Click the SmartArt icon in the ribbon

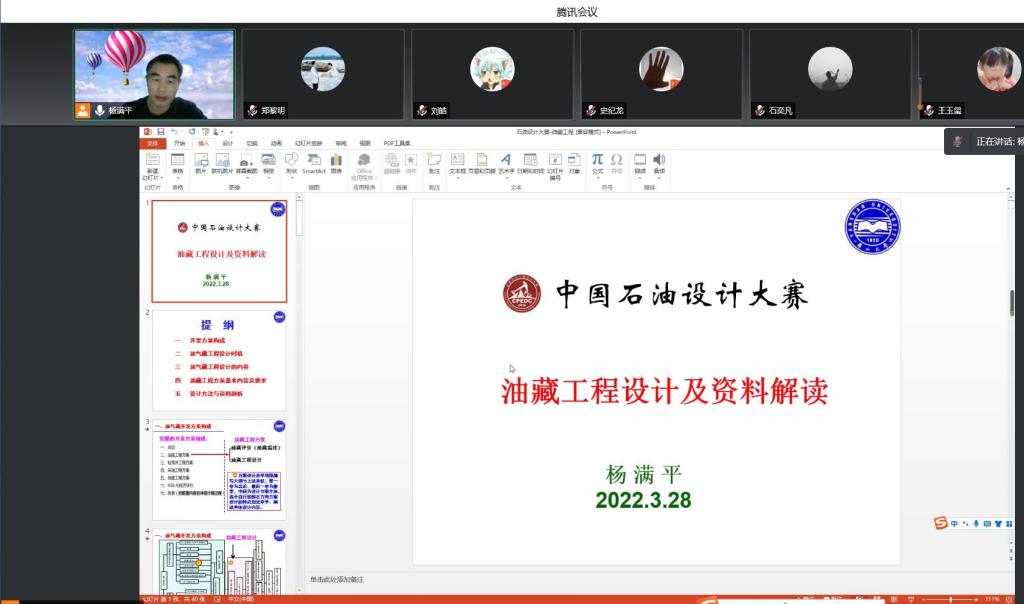313,160
